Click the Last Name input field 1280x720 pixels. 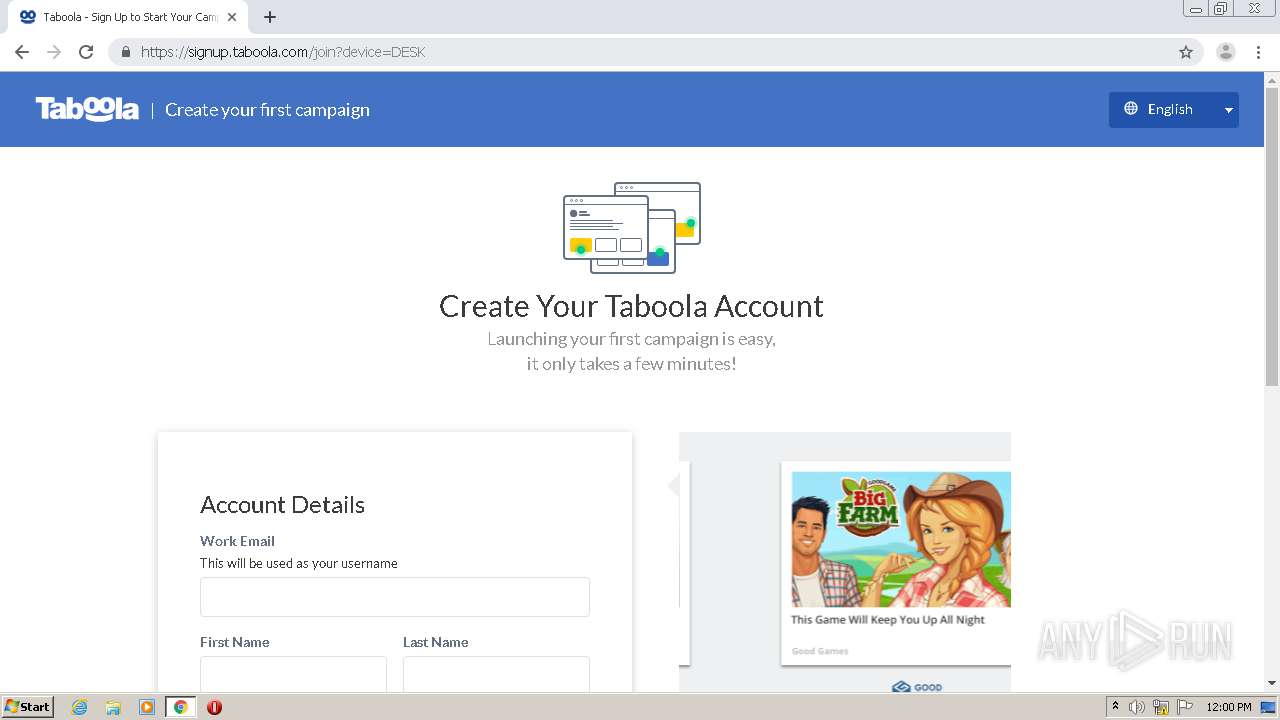click(496, 674)
